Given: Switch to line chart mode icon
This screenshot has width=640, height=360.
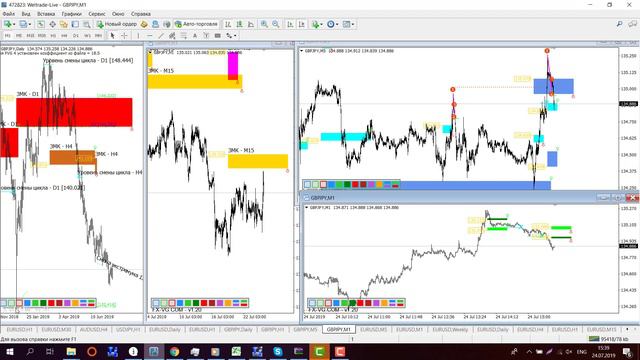Looking at the screenshot, I should [x=251, y=24].
